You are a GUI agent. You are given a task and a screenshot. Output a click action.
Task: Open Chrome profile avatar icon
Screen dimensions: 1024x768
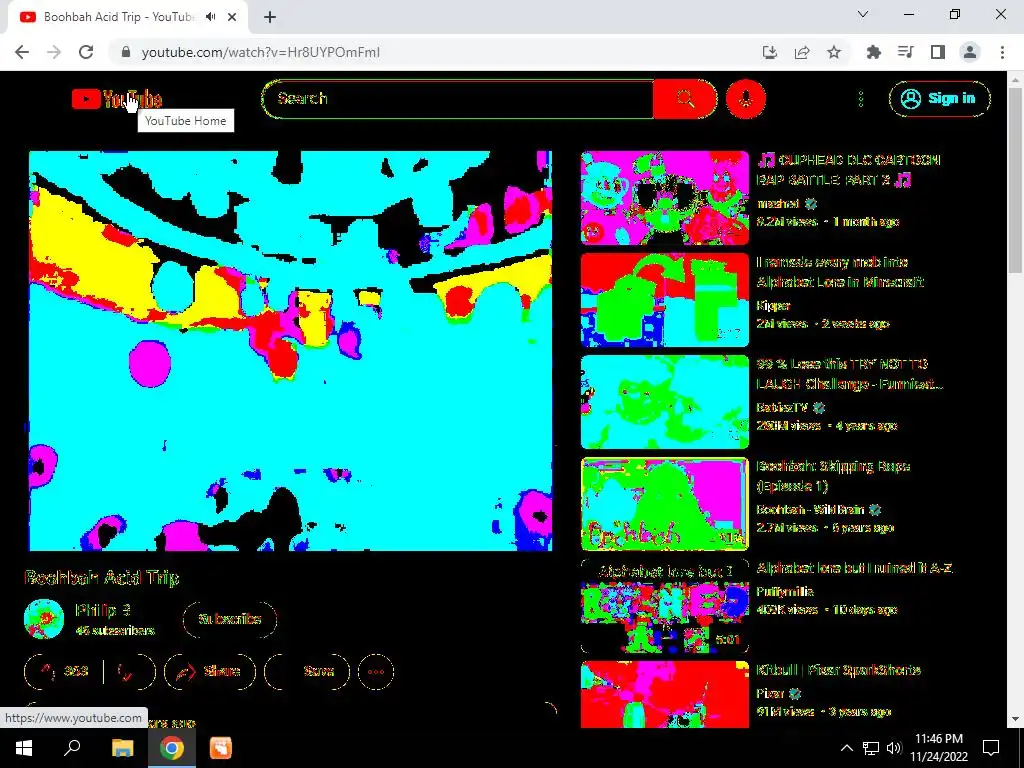970,52
